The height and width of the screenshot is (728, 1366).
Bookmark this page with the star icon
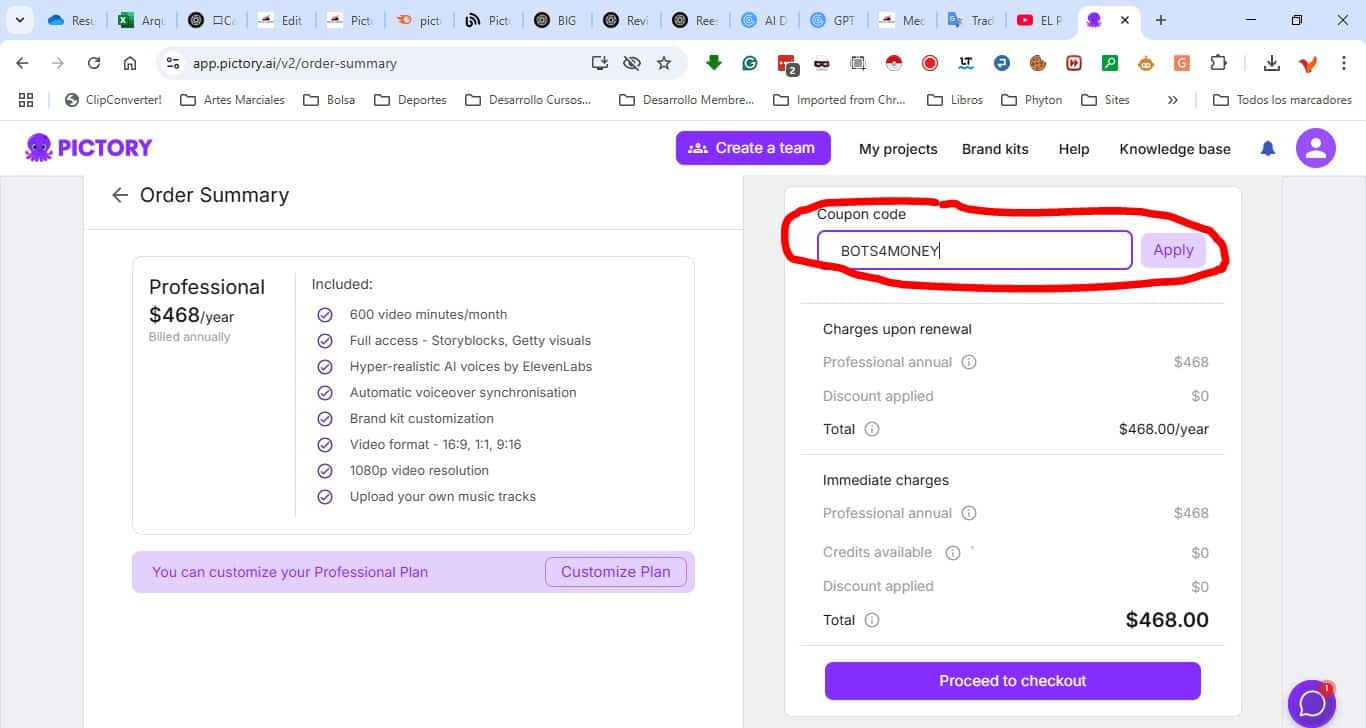click(664, 63)
